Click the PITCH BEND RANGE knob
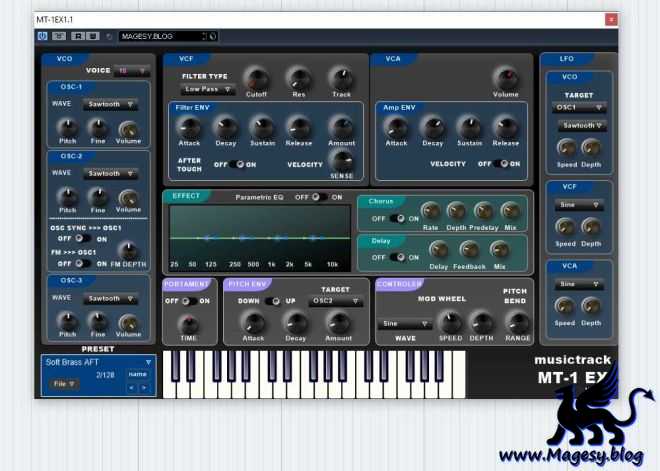 (x=518, y=322)
